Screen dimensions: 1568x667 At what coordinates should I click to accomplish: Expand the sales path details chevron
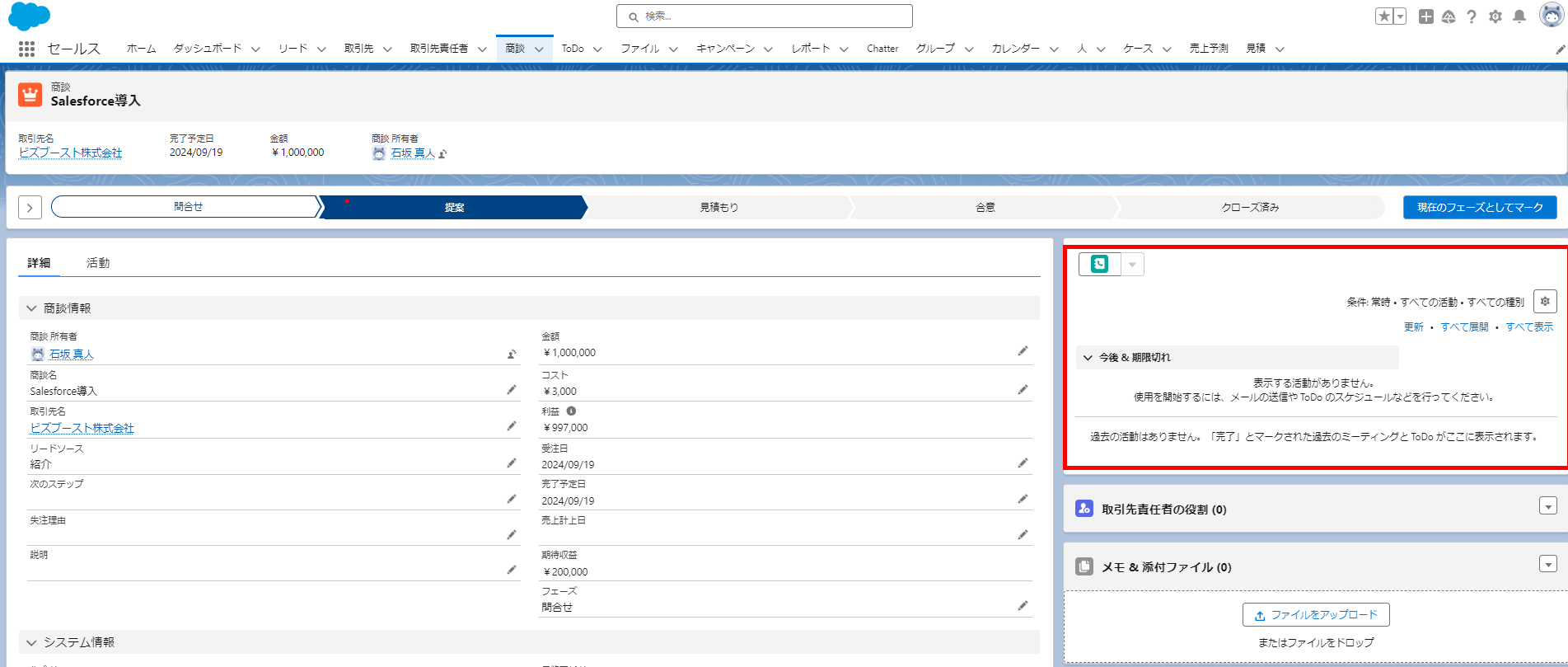point(30,207)
